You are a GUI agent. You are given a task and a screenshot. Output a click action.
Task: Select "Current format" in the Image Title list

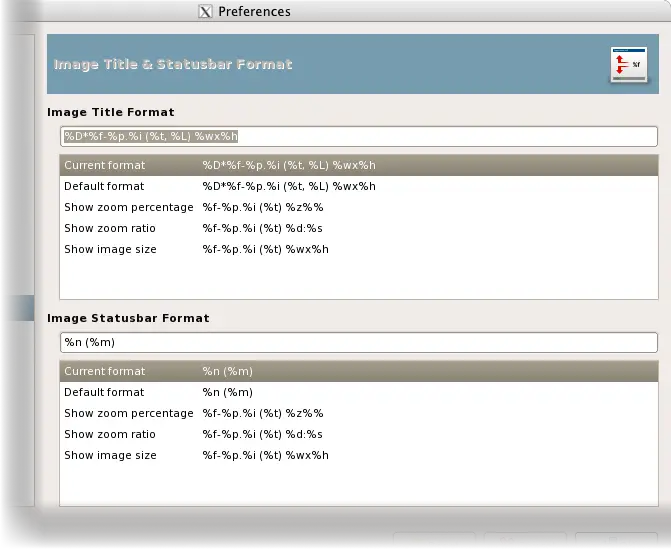pos(105,166)
